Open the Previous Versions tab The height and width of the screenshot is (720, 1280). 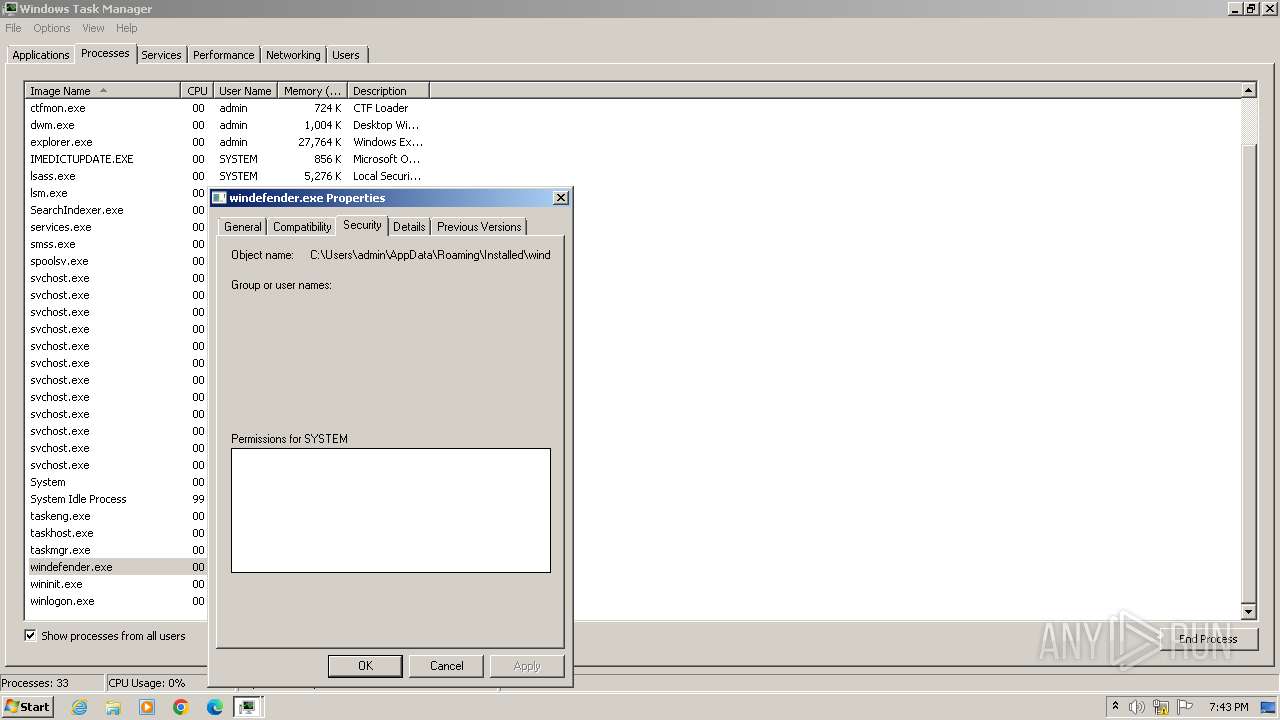(x=479, y=227)
